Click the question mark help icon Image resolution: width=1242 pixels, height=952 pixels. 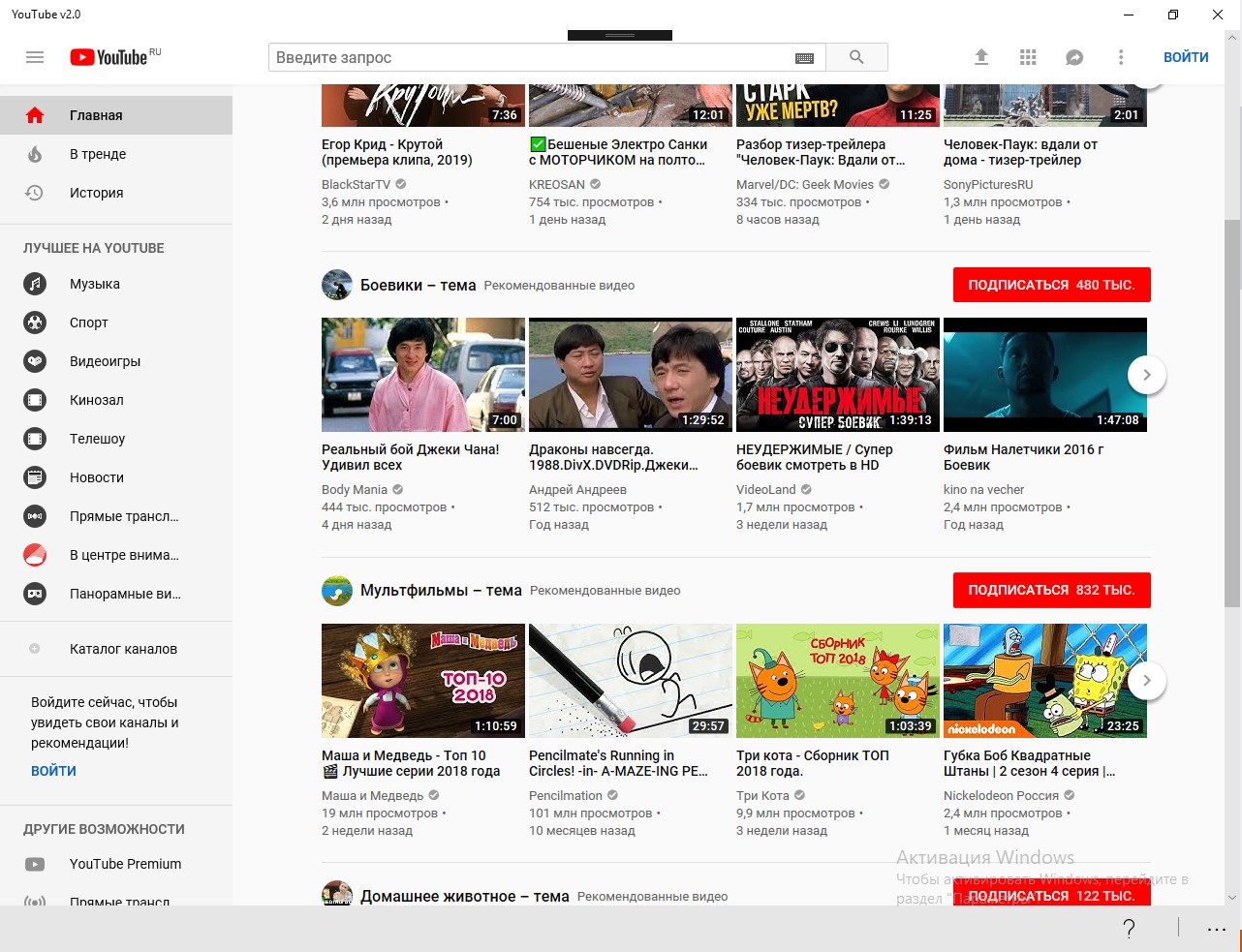1129,929
